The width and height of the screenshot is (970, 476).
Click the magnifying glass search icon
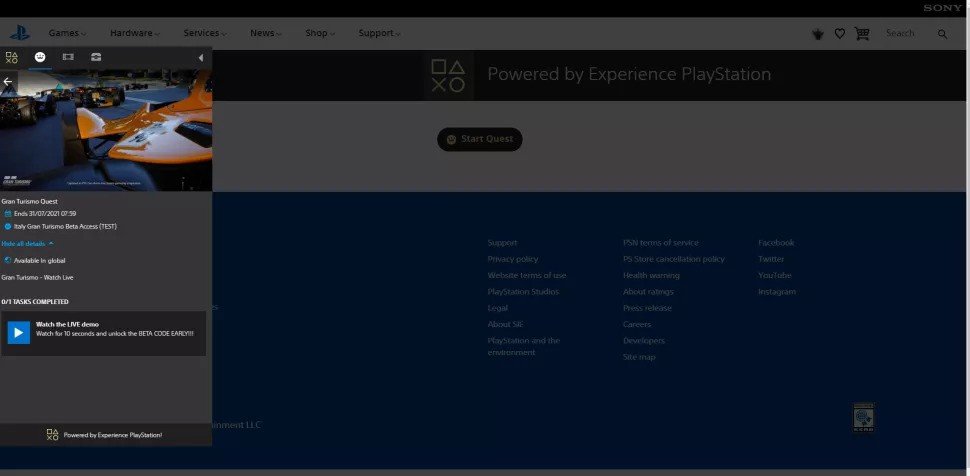click(942, 34)
